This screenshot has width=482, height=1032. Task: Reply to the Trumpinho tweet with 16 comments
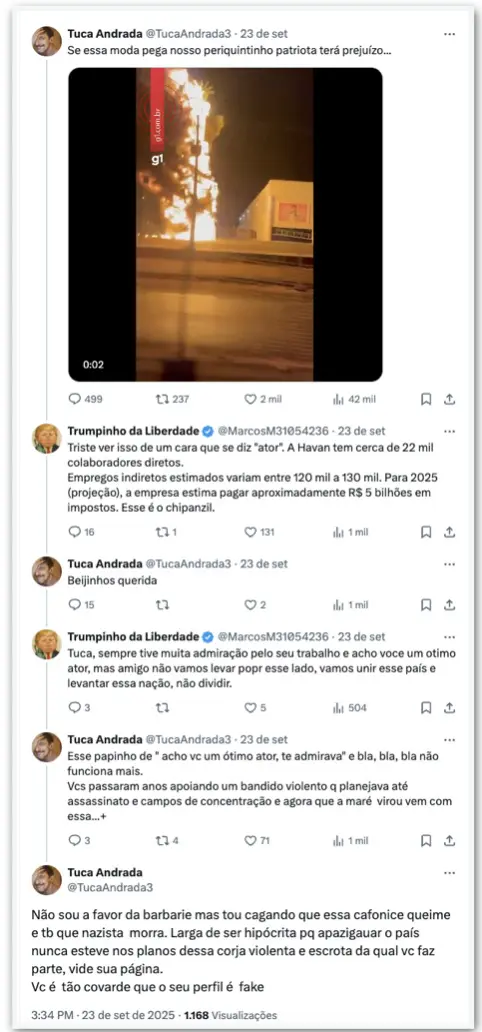point(74,532)
